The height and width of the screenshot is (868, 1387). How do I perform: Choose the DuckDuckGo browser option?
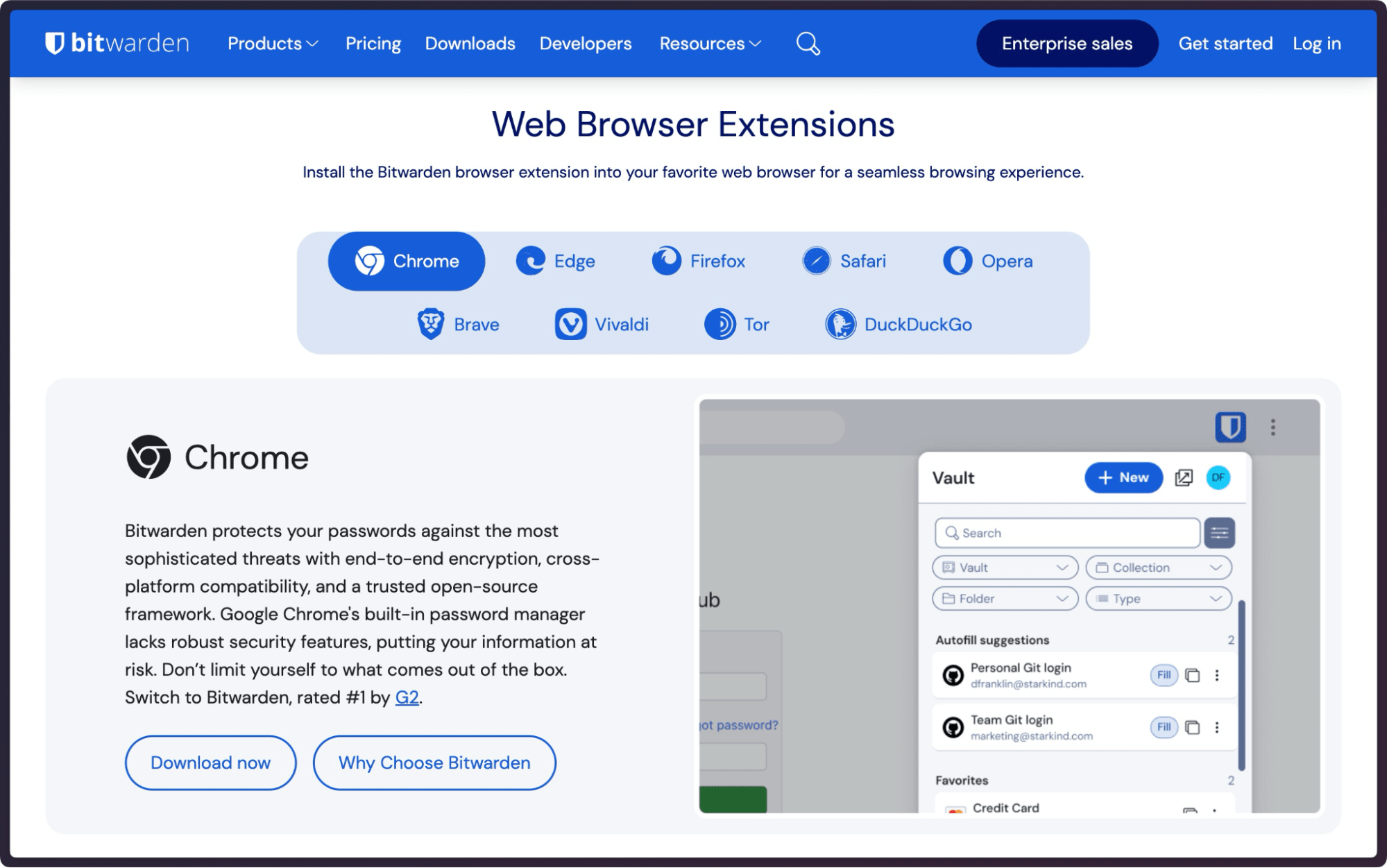pos(899,324)
